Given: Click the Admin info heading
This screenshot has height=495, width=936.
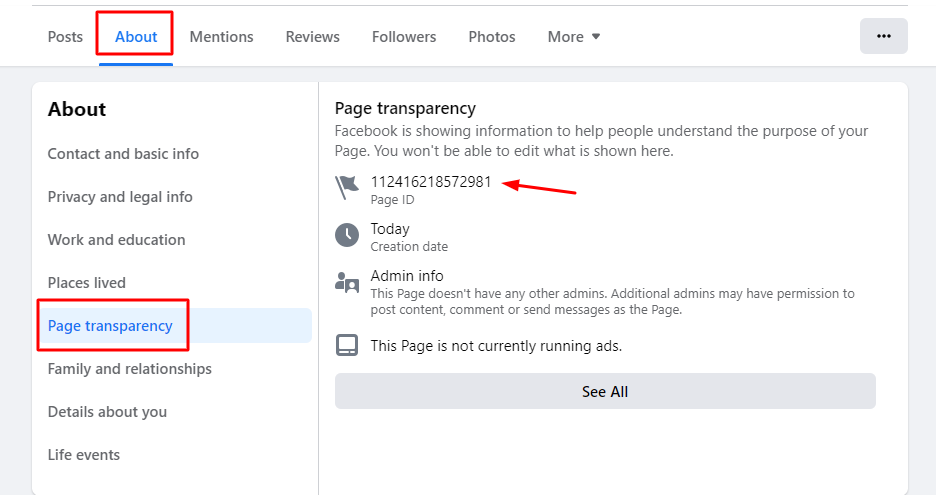Looking at the screenshot, I should coord(407,276).
